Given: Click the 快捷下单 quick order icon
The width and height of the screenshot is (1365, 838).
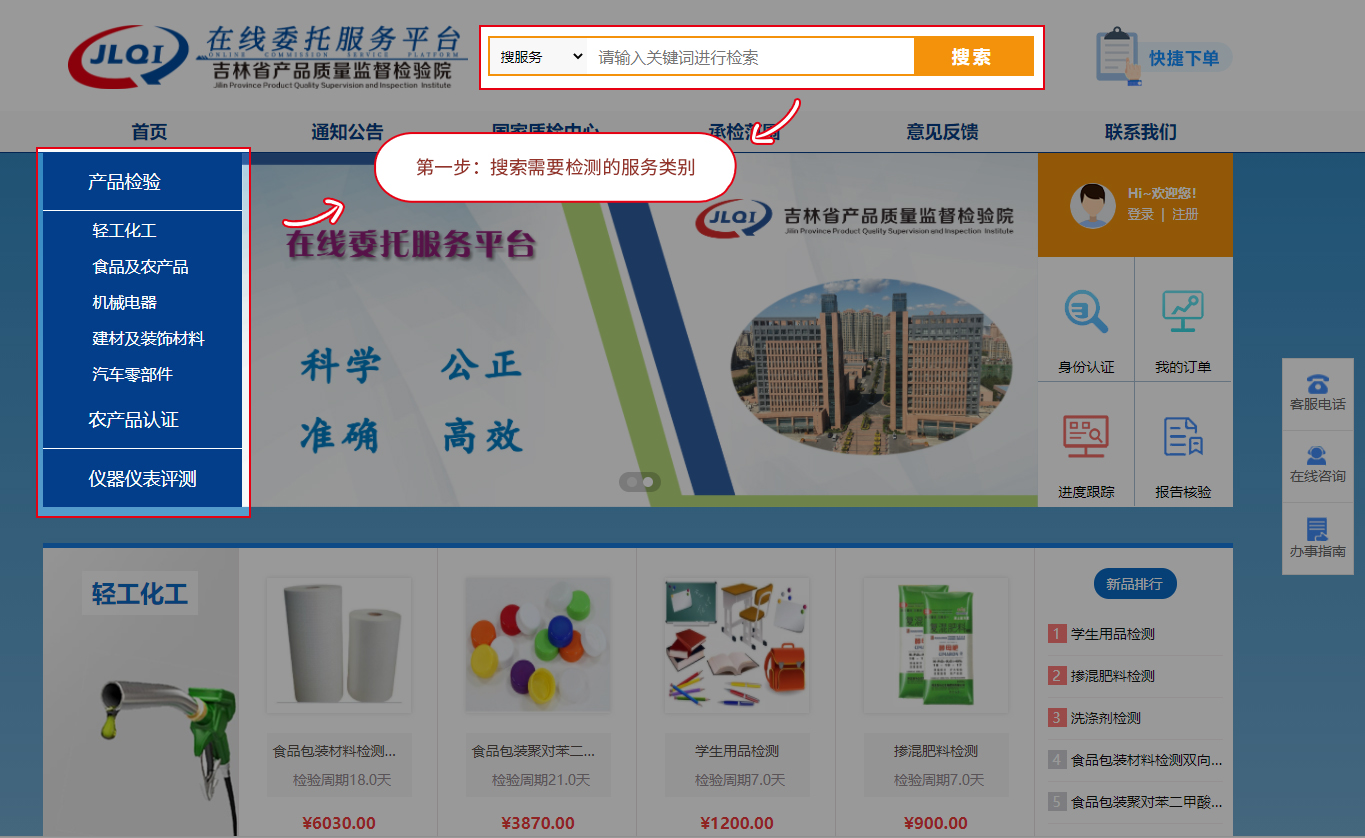Looking at the screenshot, I should coord(1118,56).
